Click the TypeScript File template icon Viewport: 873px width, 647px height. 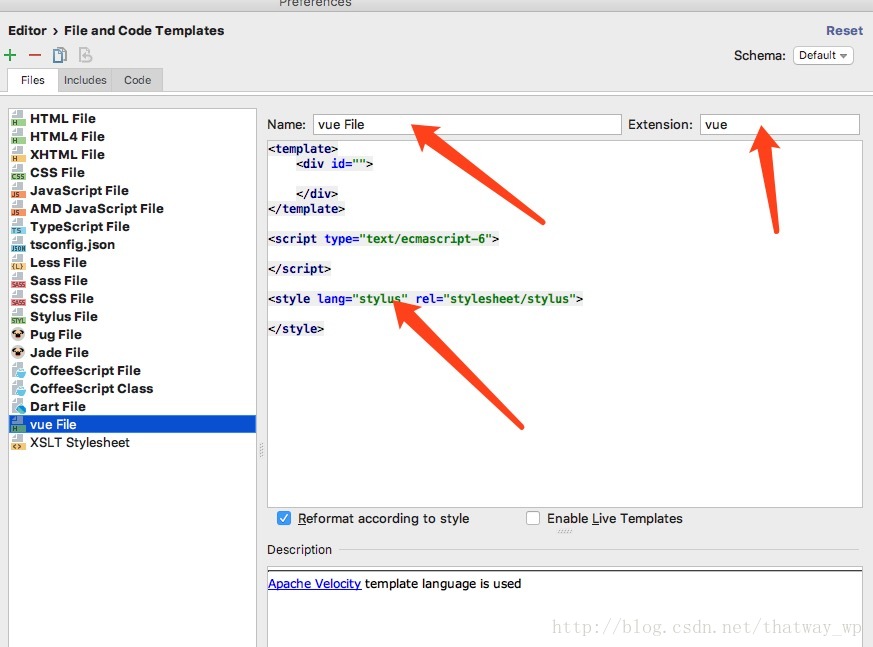(18, 227)
